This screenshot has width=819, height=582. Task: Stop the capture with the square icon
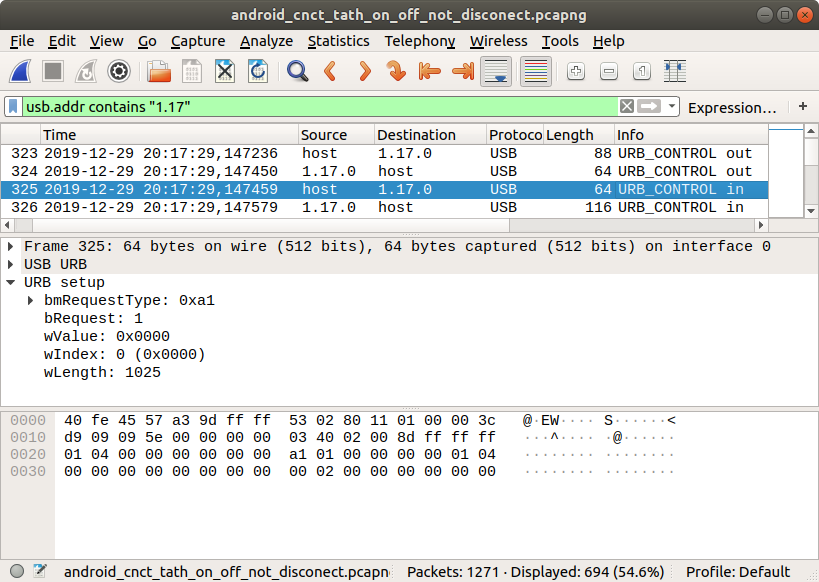53,71
